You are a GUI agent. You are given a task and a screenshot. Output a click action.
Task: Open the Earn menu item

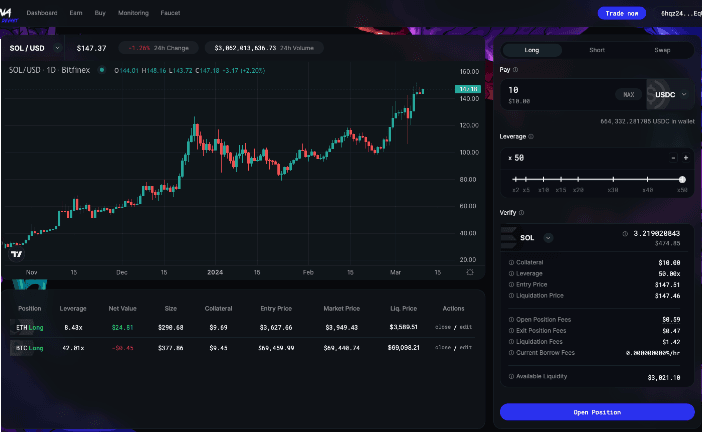(x=76, y=13)
